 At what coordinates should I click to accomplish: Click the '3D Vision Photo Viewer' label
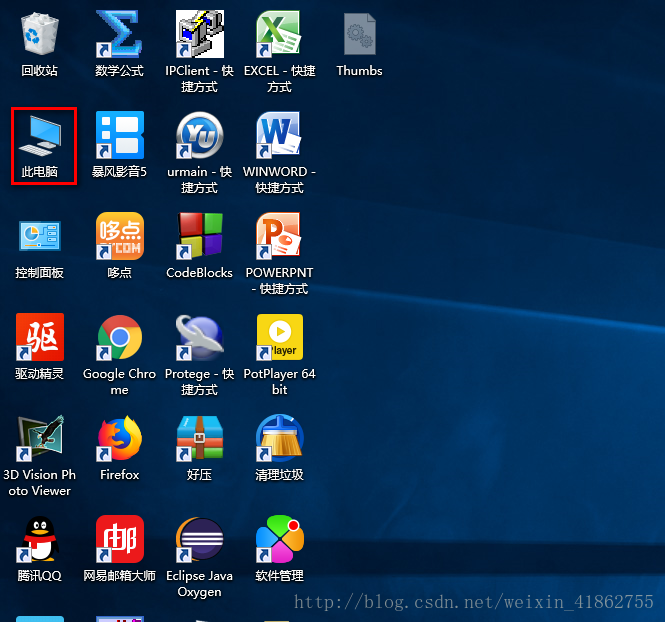tap(39, 483)
